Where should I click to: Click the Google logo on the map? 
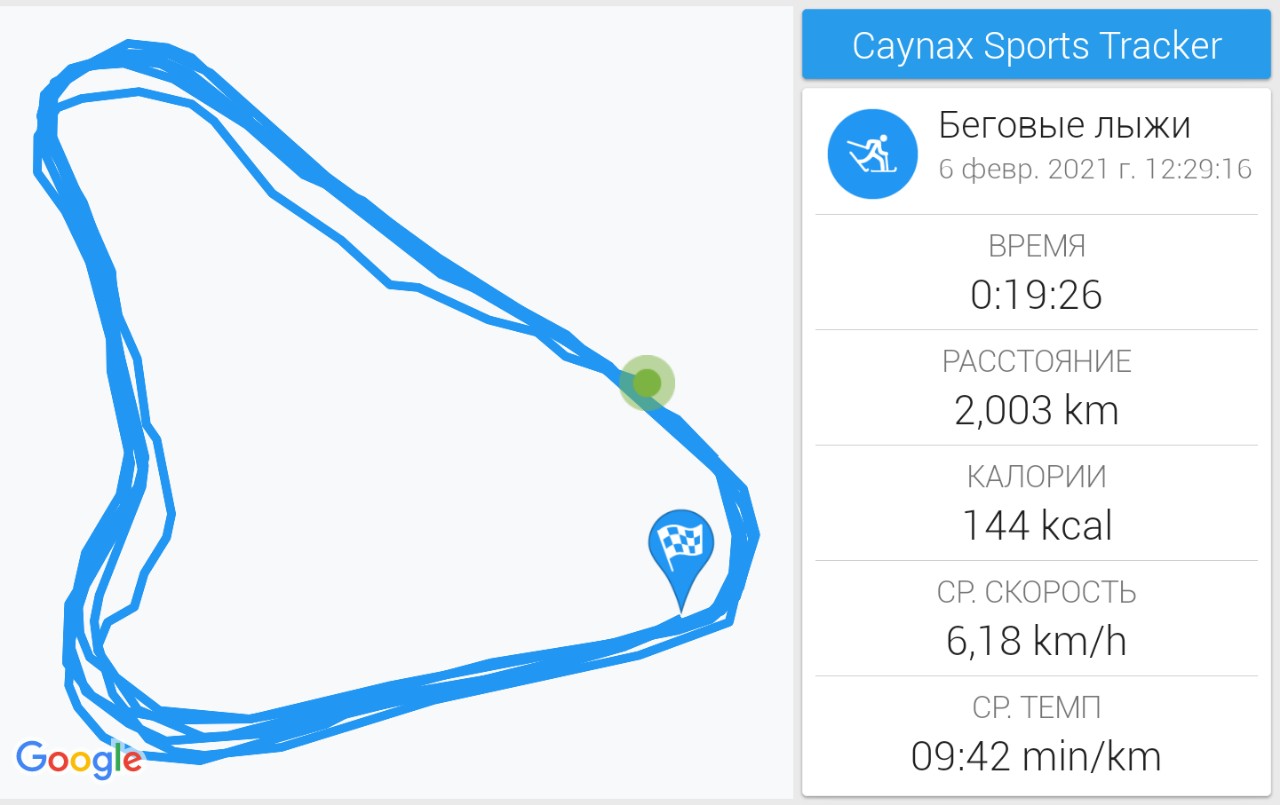(79, 759)
